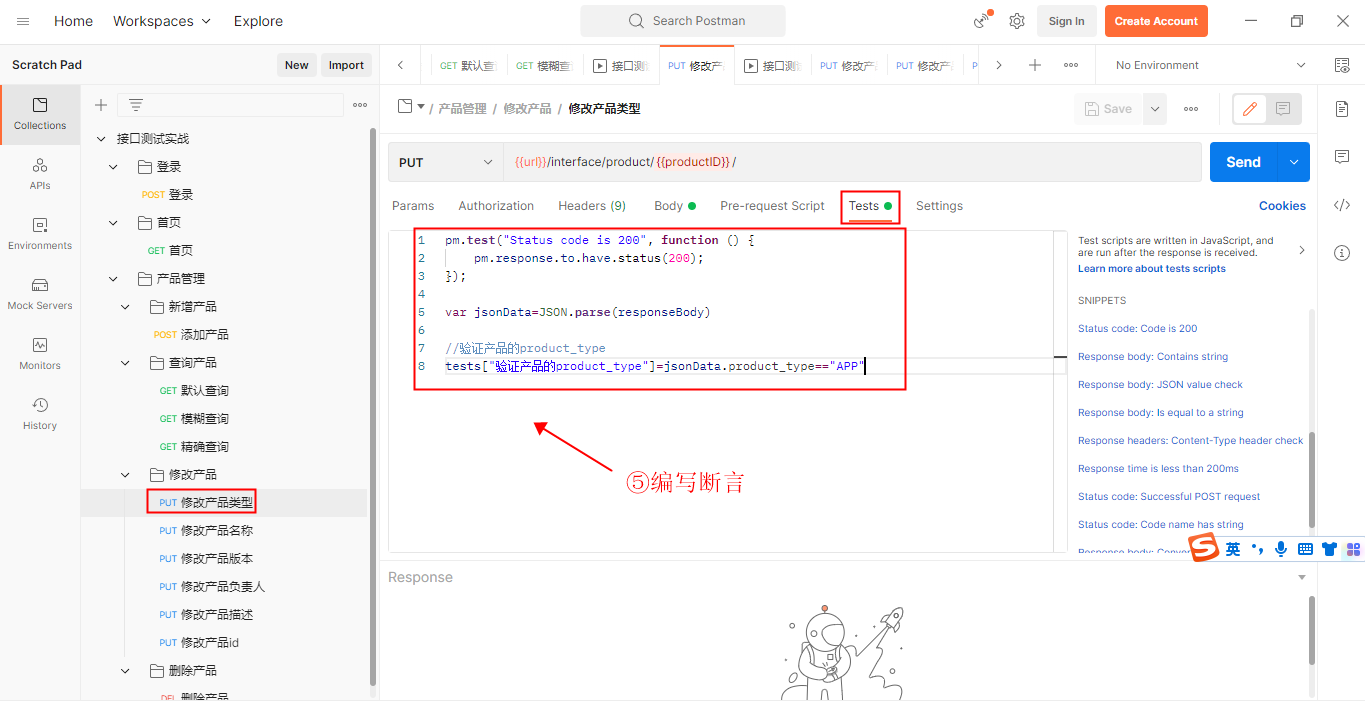Switch to the Headers (9) tab
This screenshot has width=1365, height=704.
[x=592, y=206]
